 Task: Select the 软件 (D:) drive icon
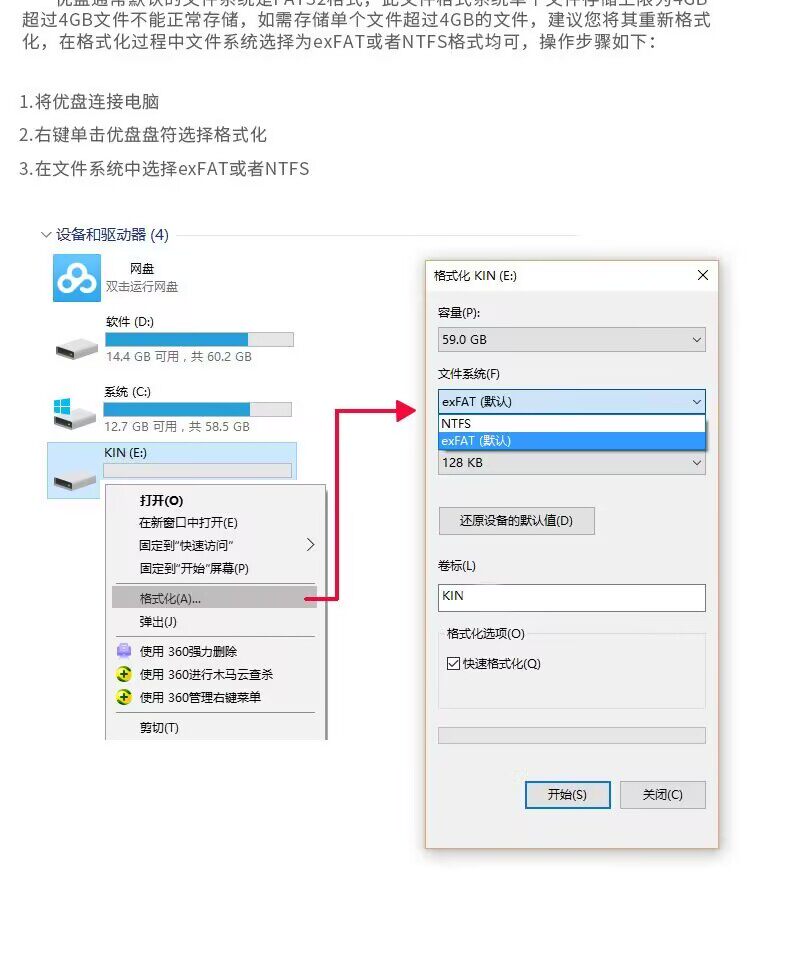tap(77, 350)
